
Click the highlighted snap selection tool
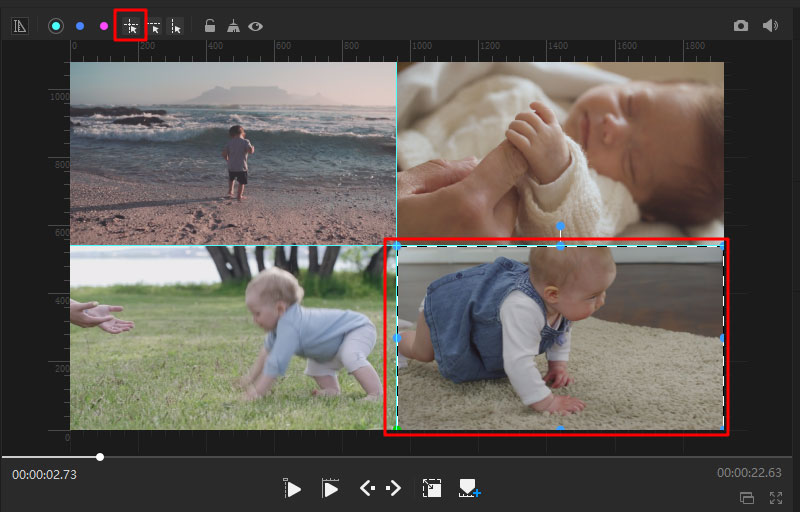pyautogui.click(x=131, y=26)
